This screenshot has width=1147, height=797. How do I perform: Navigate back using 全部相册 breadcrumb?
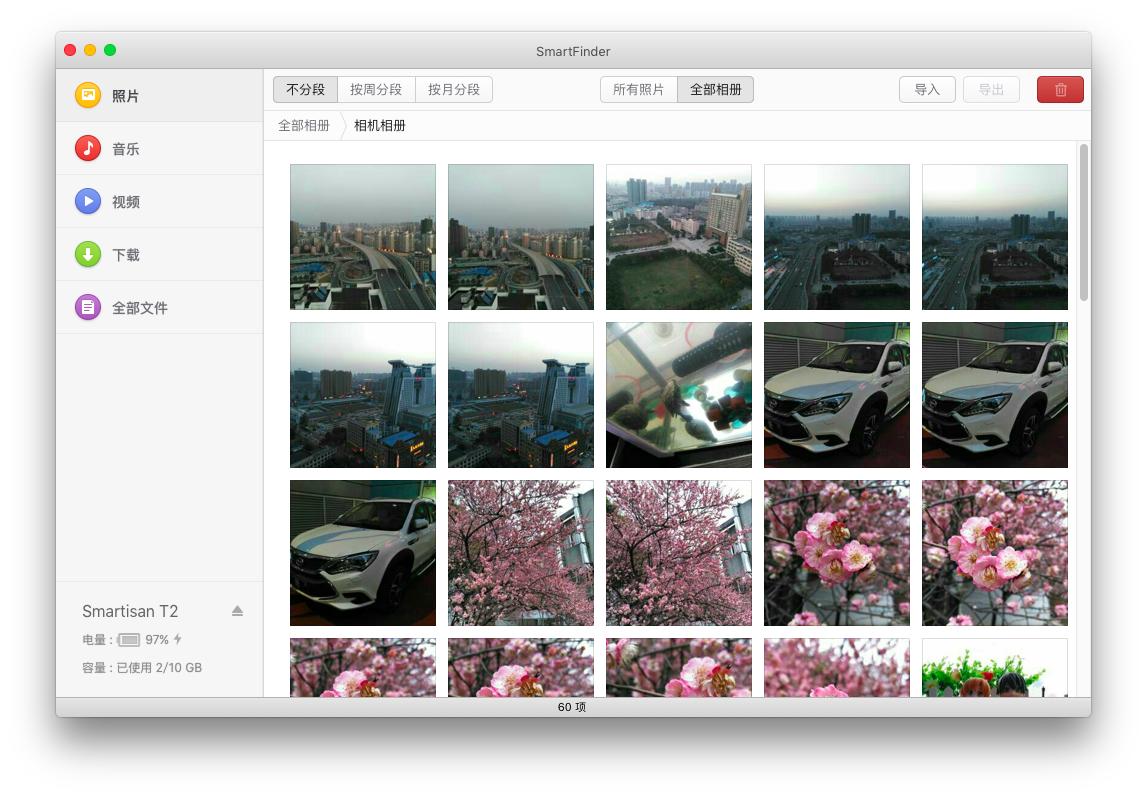pyautogui.click(x=304, y=125)
